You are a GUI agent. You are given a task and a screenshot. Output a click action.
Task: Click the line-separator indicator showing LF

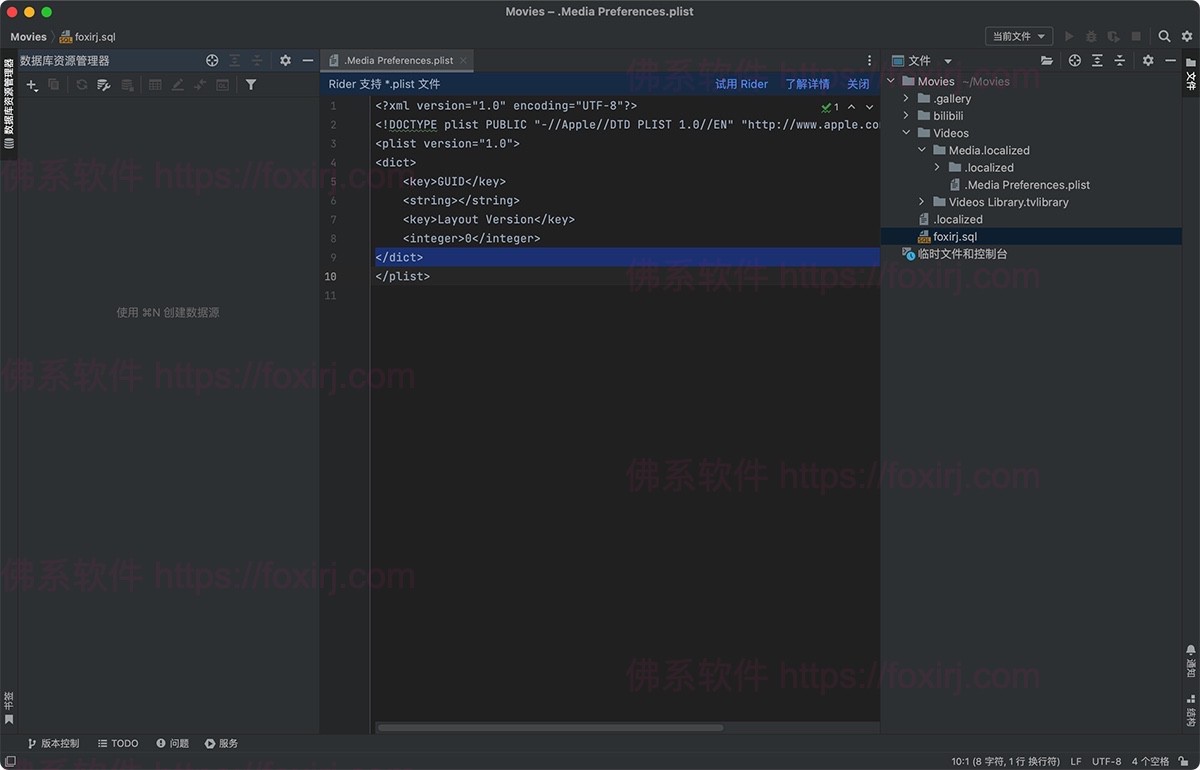click(1075, 761)
